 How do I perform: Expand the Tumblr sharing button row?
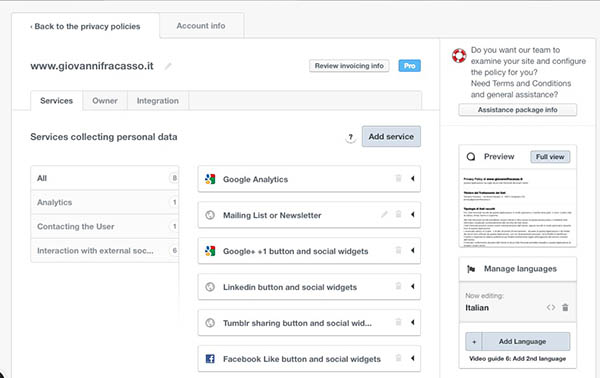tap(412, 322)
